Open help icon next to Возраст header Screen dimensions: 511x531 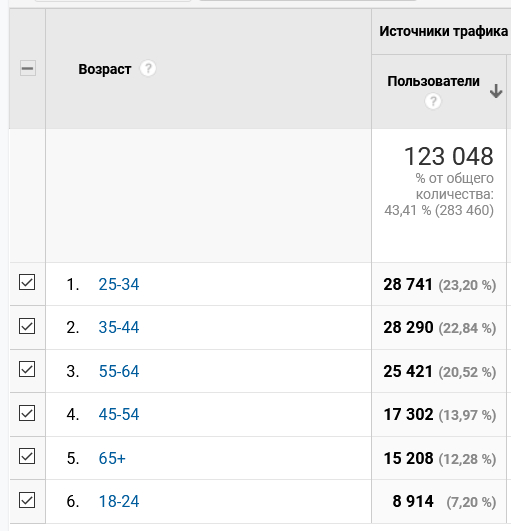tap(148, 68)
